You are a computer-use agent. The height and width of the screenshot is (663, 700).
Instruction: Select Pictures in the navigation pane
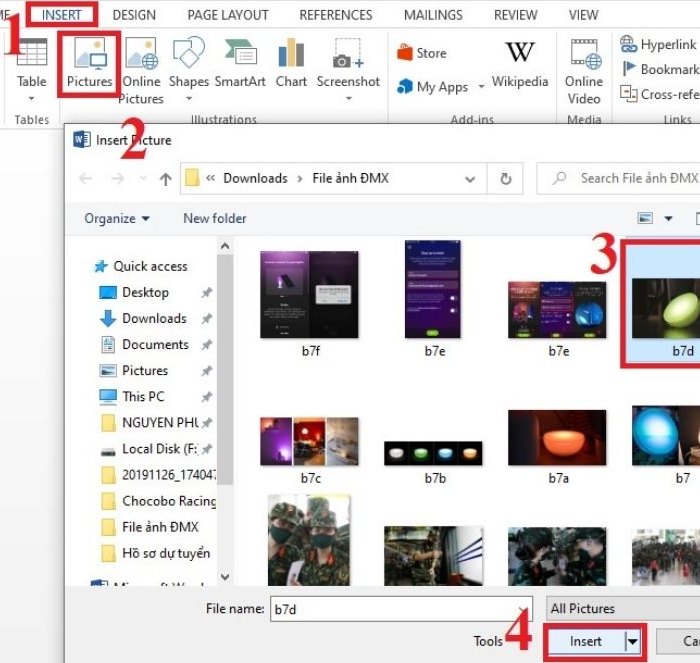[133, 371]
